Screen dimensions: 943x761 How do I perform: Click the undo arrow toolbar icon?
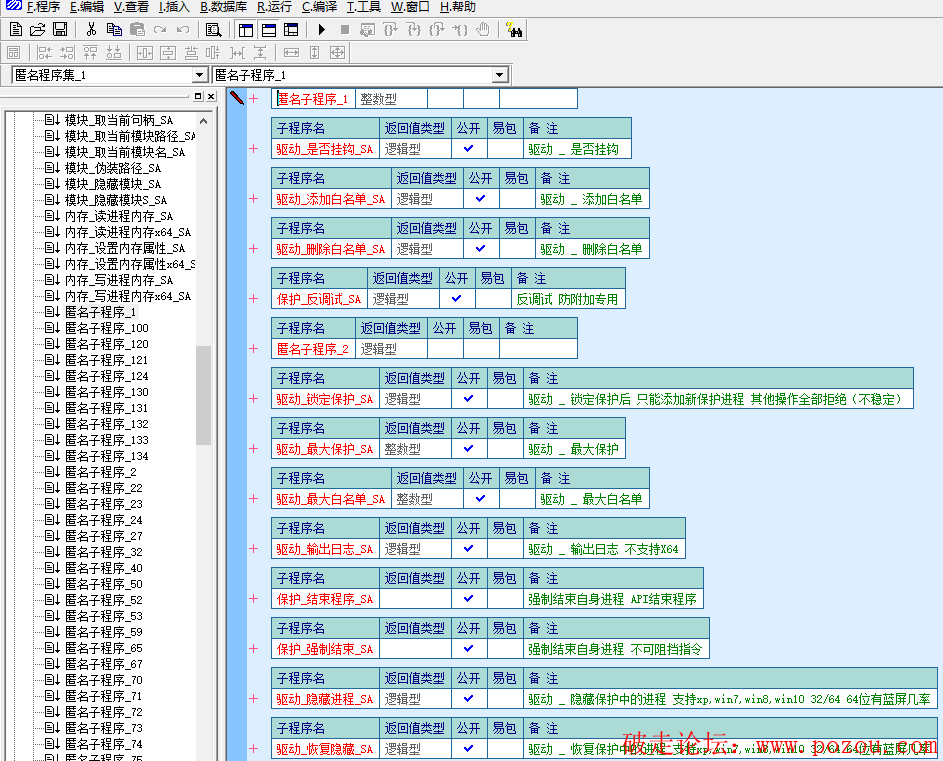(183, 29)
